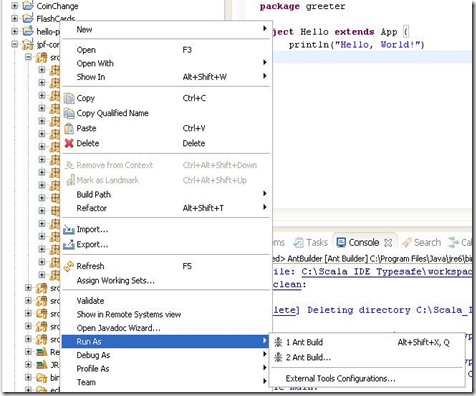The height and width of the screenshot is (396, 476).
Task: Open the Team submenu
Action: (x=166, y=382)
